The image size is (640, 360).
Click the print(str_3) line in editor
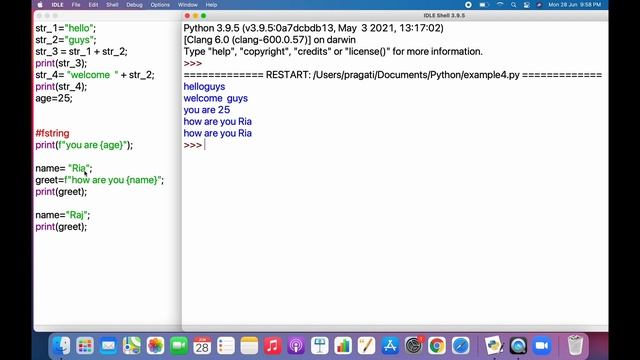click(x=61, y=63)
